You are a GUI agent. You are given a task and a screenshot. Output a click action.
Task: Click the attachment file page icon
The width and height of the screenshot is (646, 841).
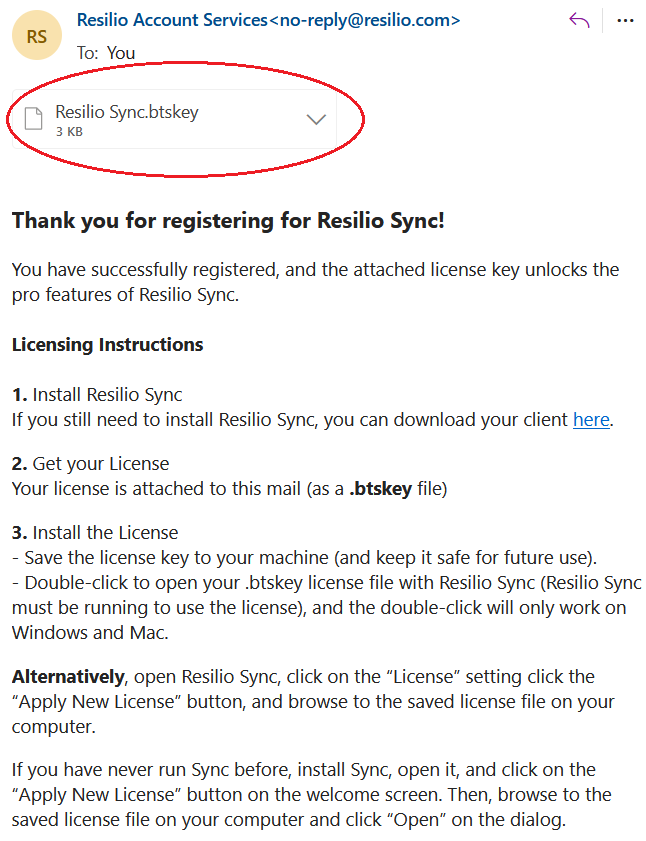pyautogui.click(x=34, y=119)
